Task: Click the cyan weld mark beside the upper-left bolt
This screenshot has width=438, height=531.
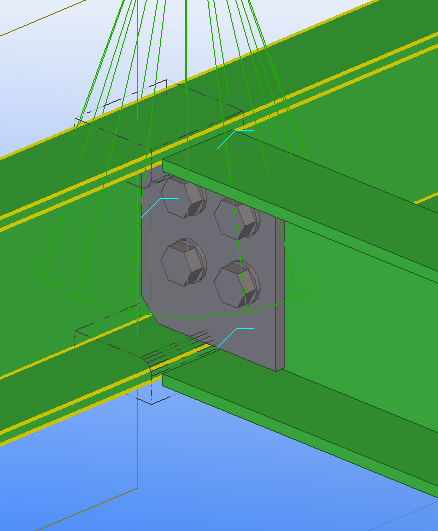Action: tap(160, 208)
